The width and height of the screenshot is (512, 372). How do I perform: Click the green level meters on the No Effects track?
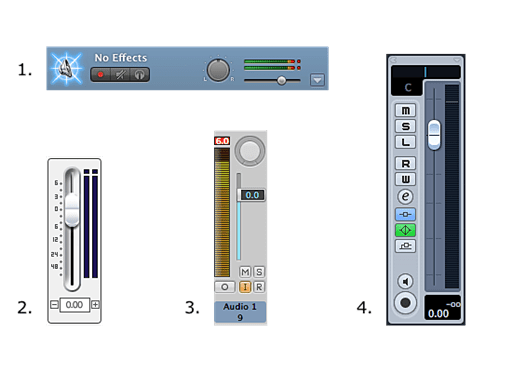pos(272,65)
